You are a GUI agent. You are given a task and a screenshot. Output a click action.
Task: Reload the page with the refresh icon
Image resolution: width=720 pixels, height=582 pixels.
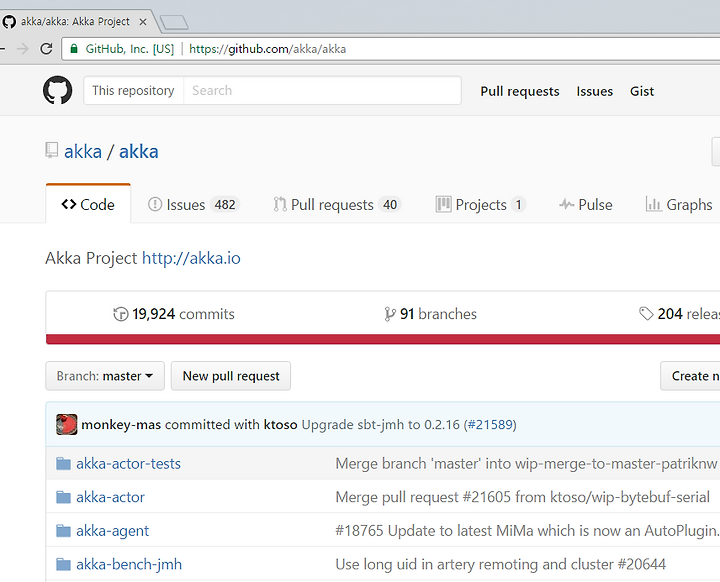(x=46, y=49)
